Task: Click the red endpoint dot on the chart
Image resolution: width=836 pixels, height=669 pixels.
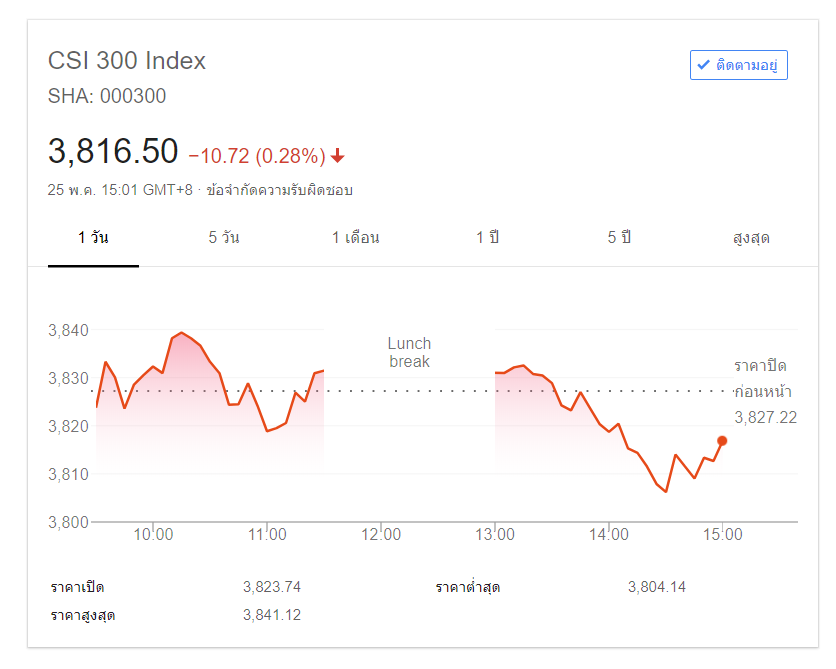Action: (722, 441)
